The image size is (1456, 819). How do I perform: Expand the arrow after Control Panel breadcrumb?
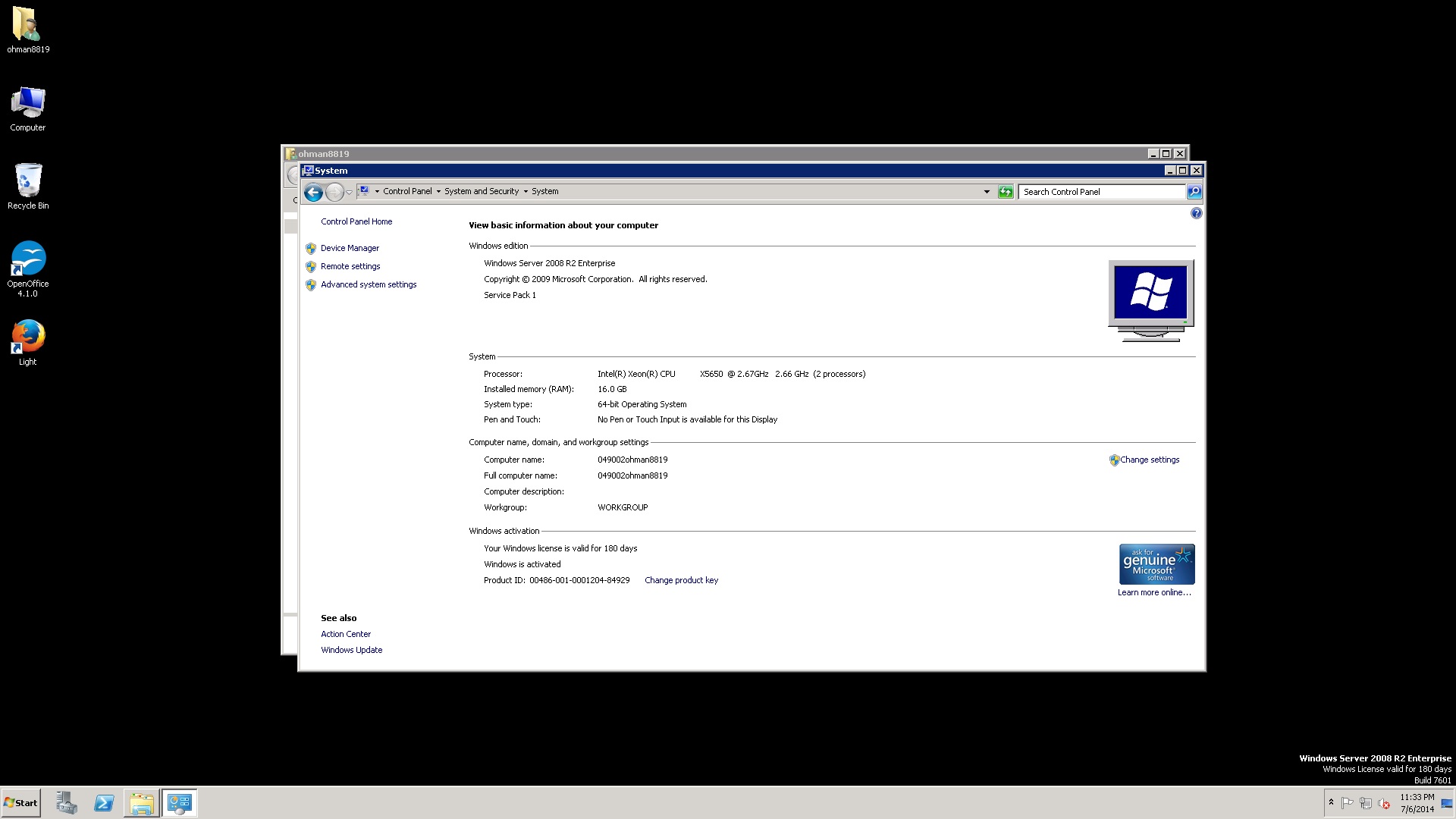tap(438, 191)
